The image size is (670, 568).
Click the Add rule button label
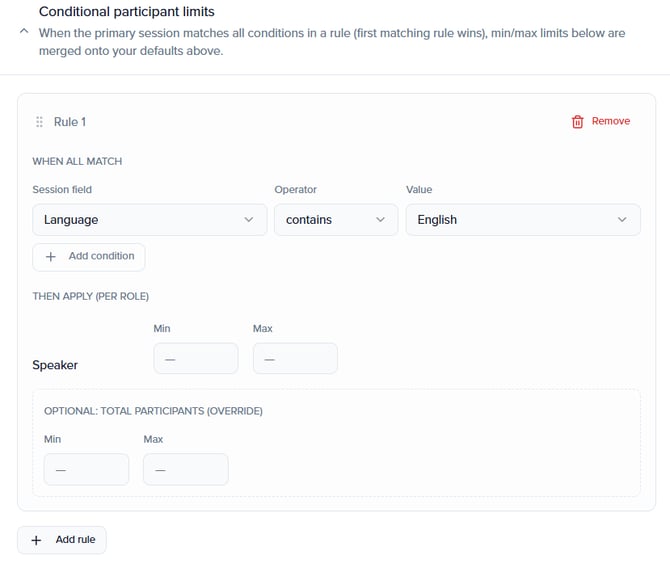[x=75, y=540]
